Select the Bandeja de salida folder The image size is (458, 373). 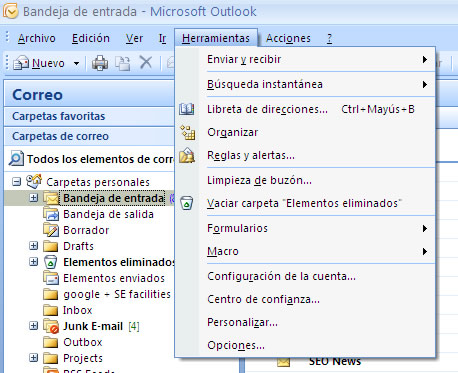pos(108,214)
